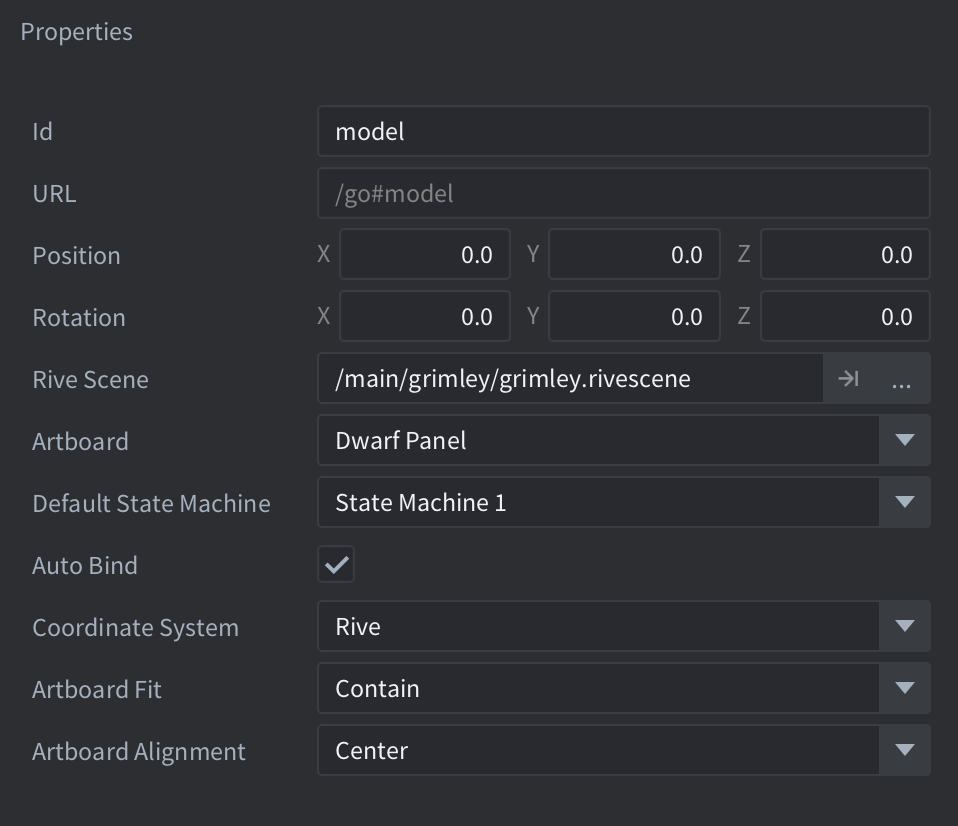Select the Position Y value field
This screenshot has height=826, width=958.
point(634,255)
